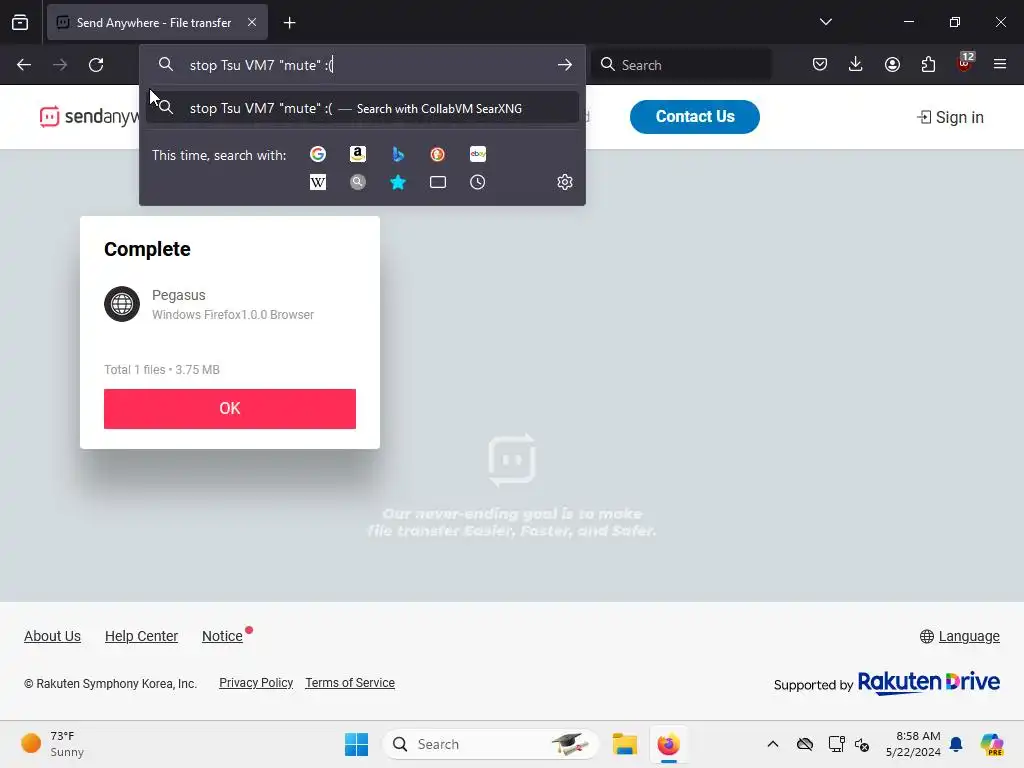This screenshot has height=768, width=1024.
Task: Search in Bookmarks via star icon
Action: [x=398, y=182]
